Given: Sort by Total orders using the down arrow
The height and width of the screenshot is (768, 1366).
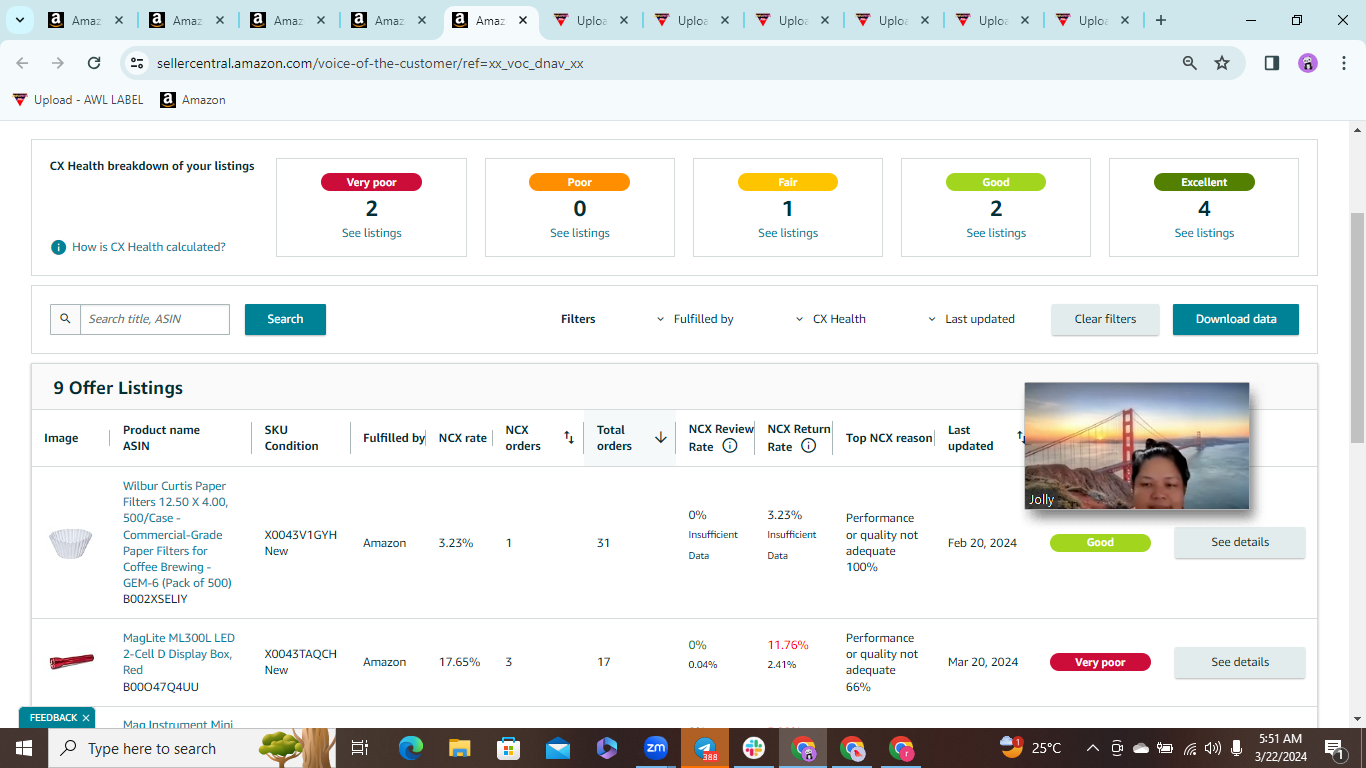Looking at the screenshot, I should coord(661,438).
